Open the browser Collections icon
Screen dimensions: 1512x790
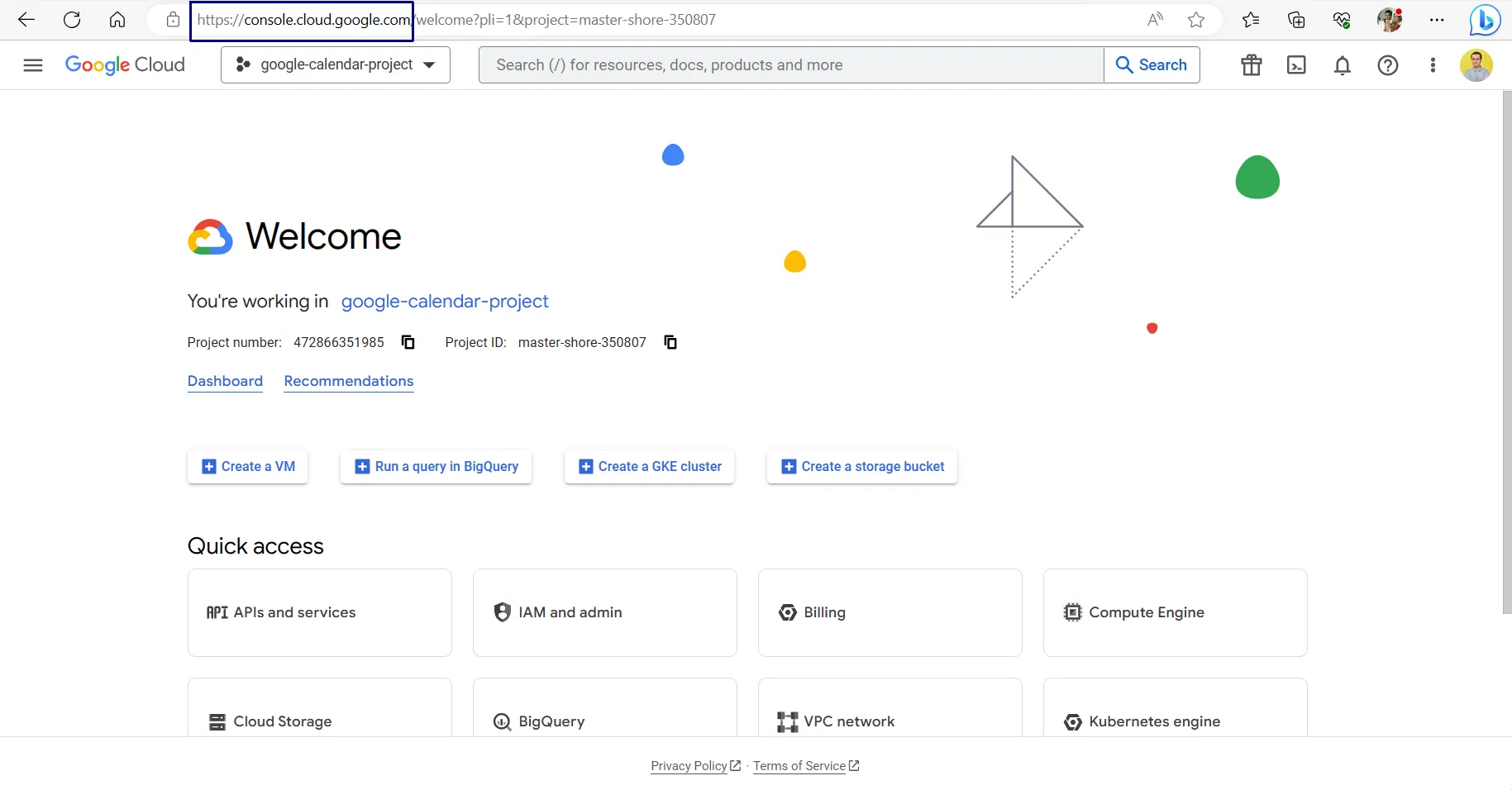(x=1296, y=20)
